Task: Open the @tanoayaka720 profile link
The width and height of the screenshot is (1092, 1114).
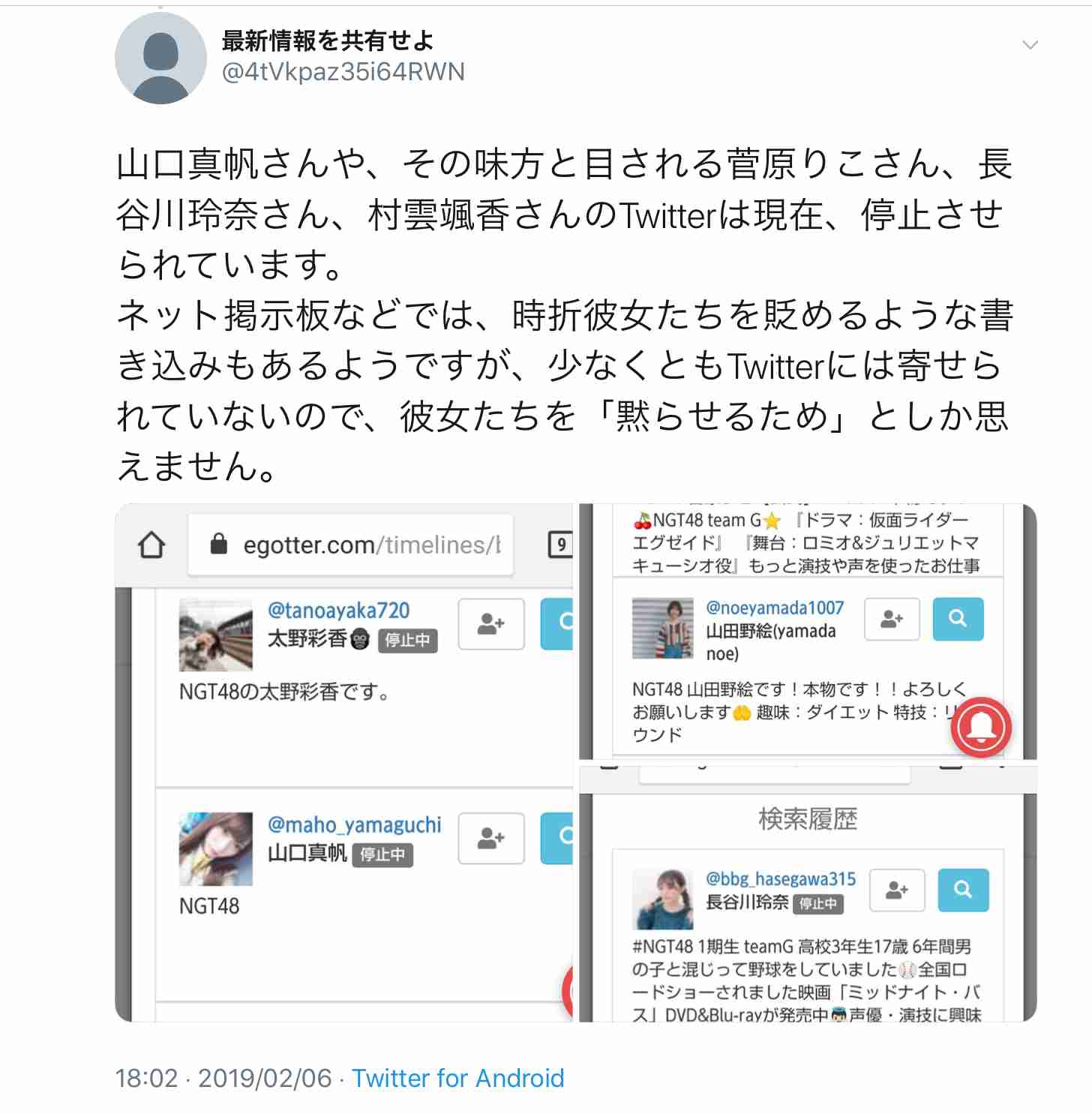Action: click(338, 611)
